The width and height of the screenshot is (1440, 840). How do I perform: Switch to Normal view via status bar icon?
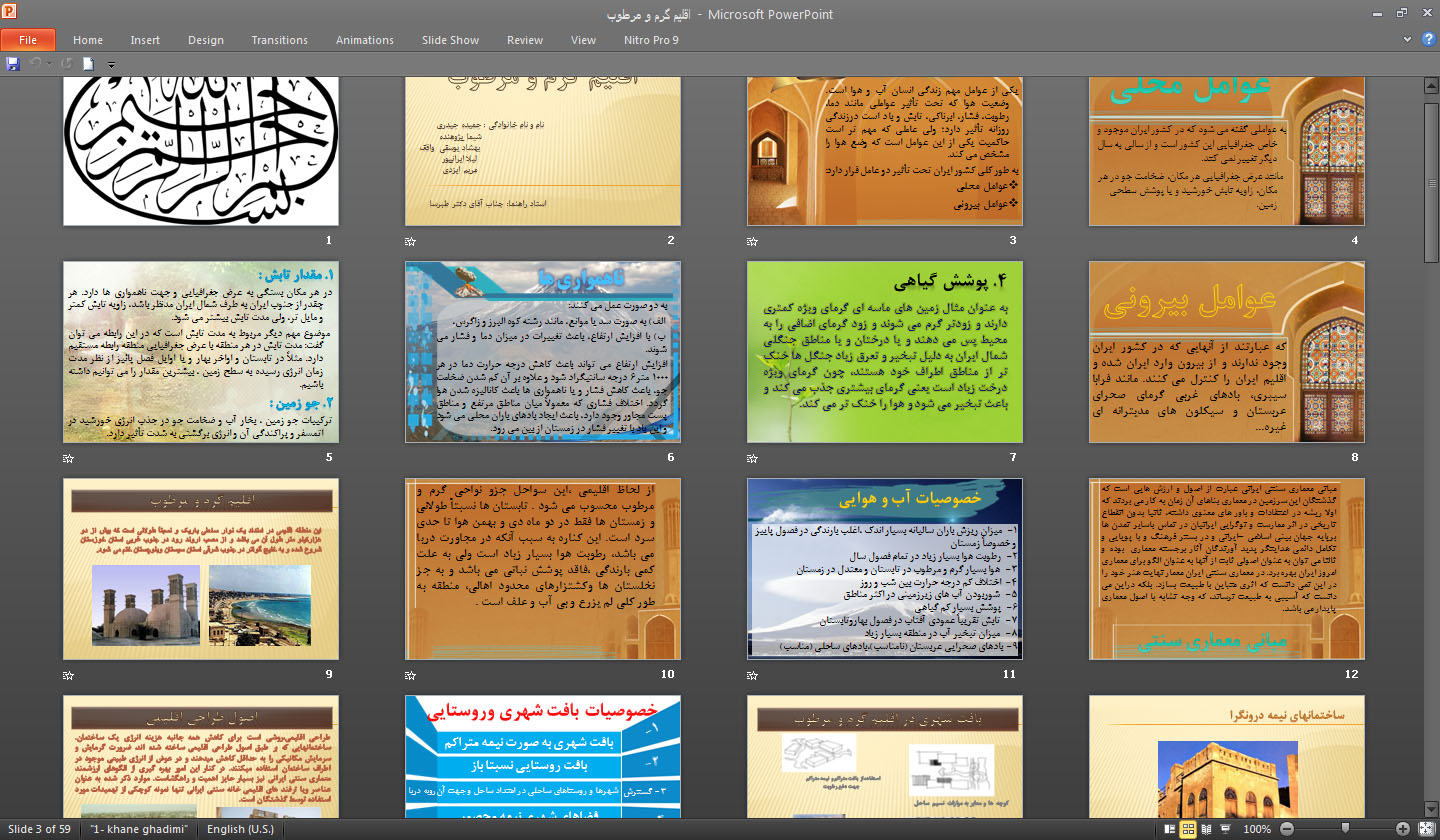click(x=1170, y=829)
